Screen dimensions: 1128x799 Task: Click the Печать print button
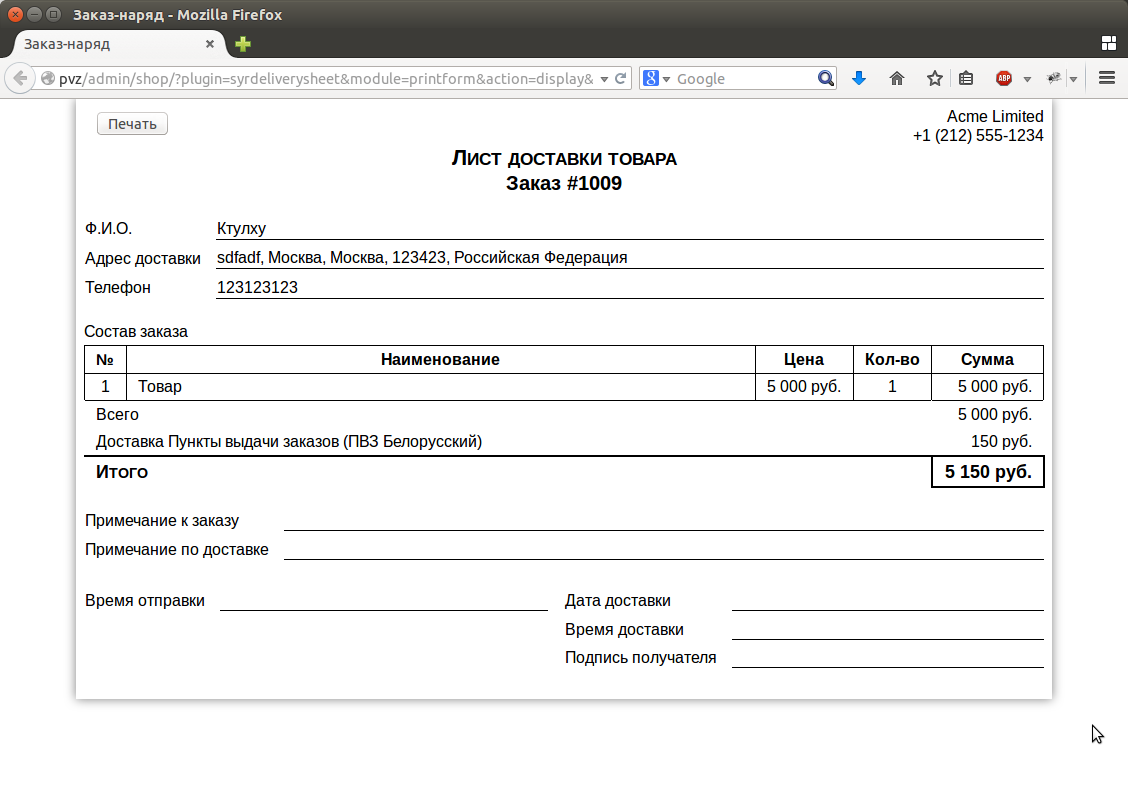[x=132, y=124]
